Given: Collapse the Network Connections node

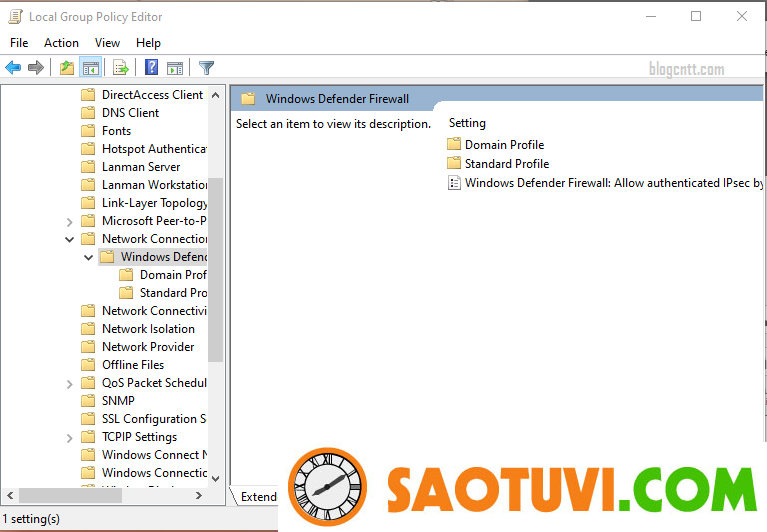Looking at the screenshot, I should click(x=69, y=240).
